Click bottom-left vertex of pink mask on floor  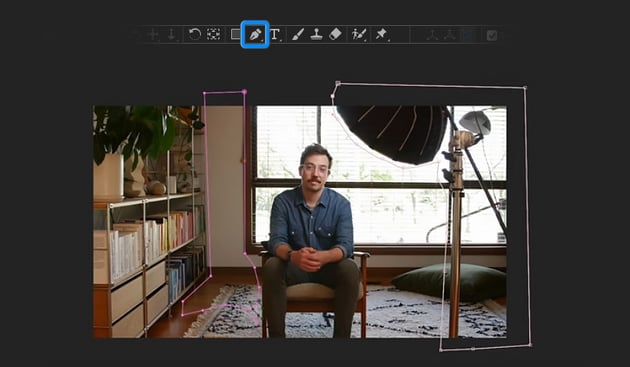click(182, 315)
